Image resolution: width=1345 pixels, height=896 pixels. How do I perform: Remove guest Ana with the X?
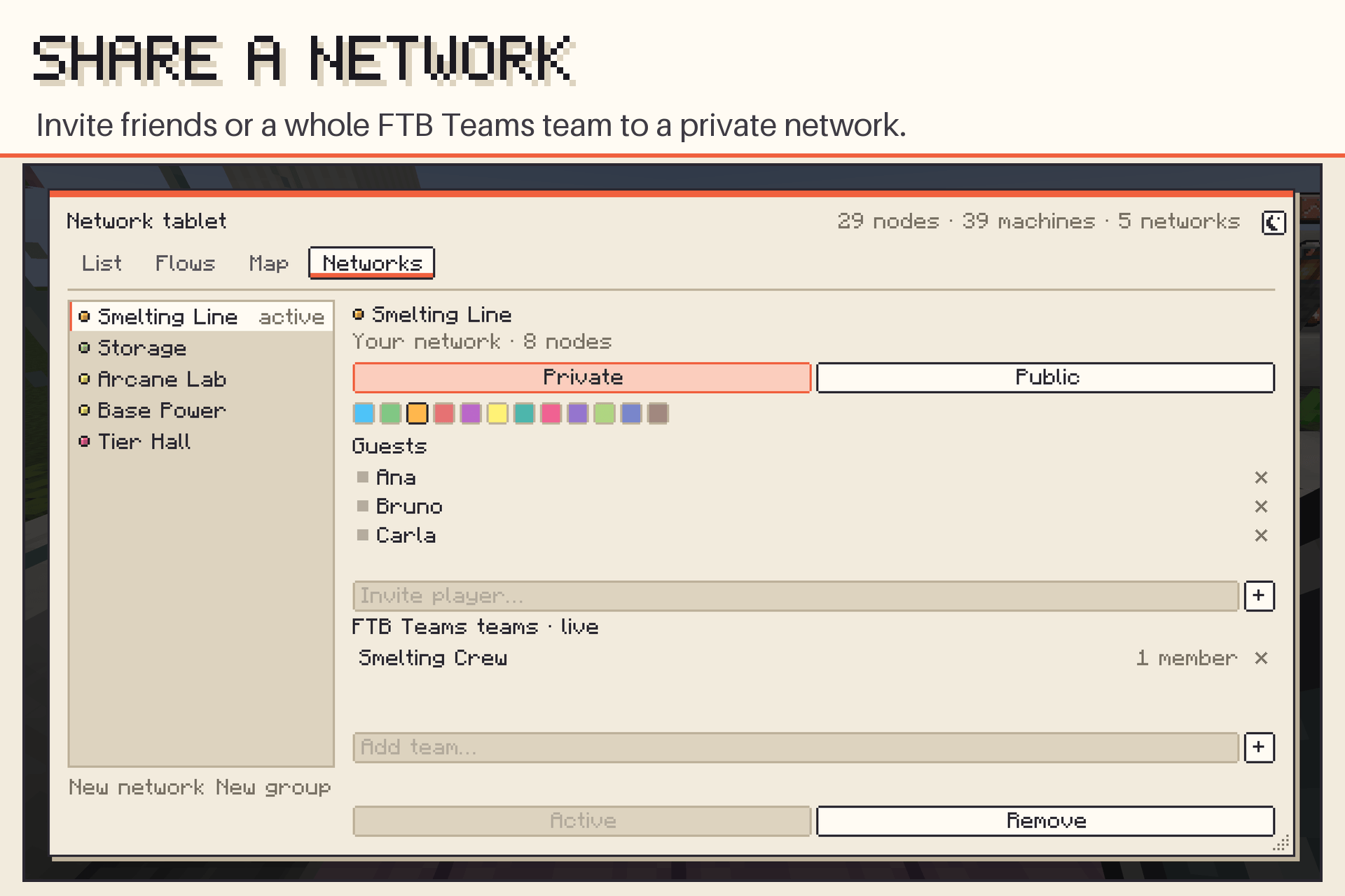1261,478
